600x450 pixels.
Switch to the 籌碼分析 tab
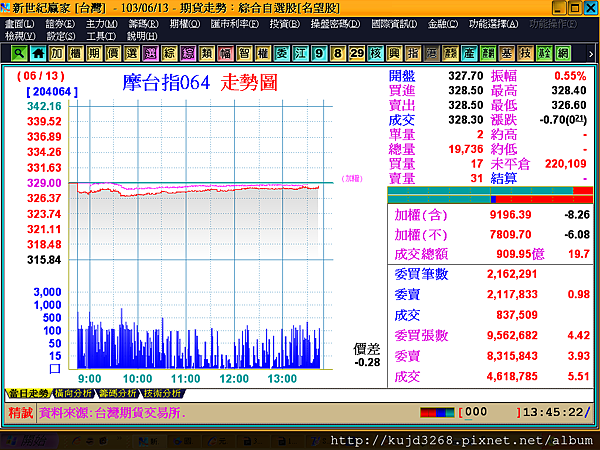(x=117, y=393)
